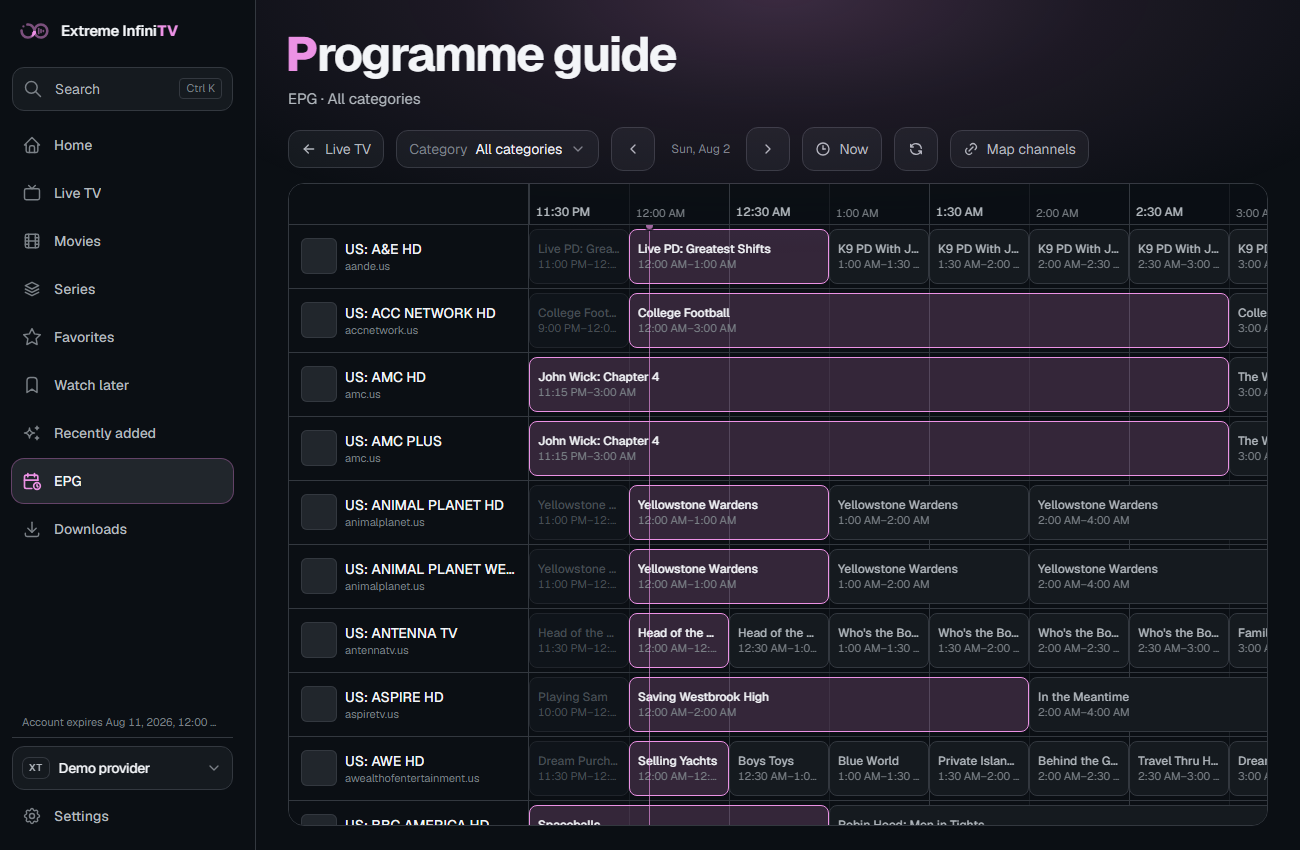The width and height of the screenshot is (1300, 850).
Task: Jump to current time with Now button
Action: [842, 149]
